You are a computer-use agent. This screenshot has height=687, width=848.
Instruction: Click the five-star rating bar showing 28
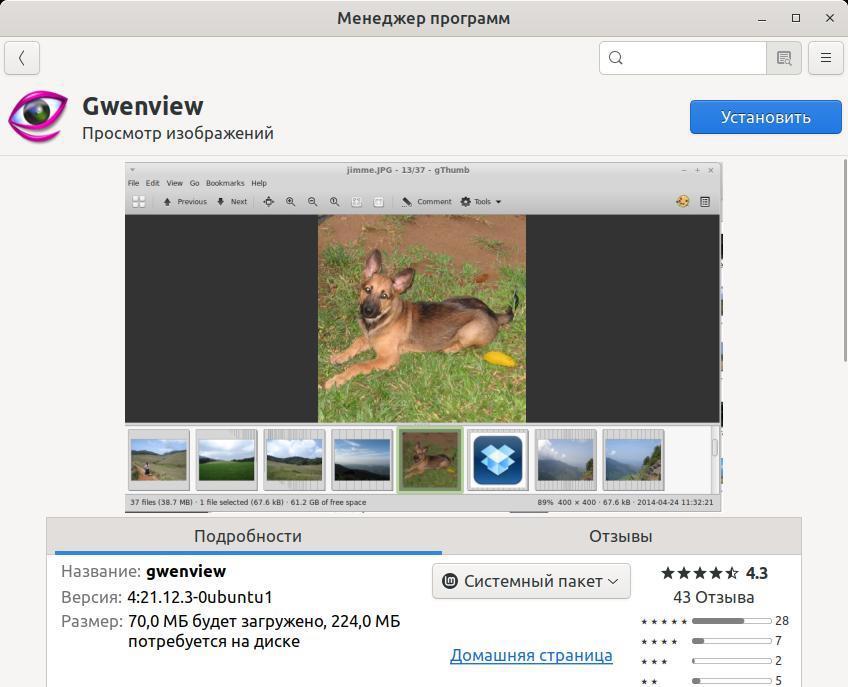tap(731, 621)
